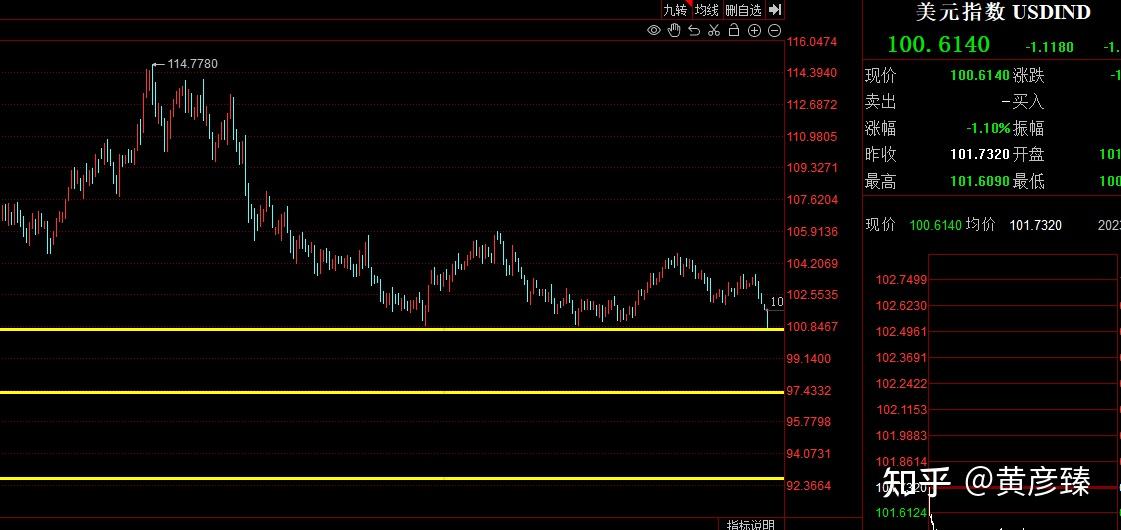Click the 指标说明 button at bottom
Screen dimensions: 1121x530
(x=751, y=525)
